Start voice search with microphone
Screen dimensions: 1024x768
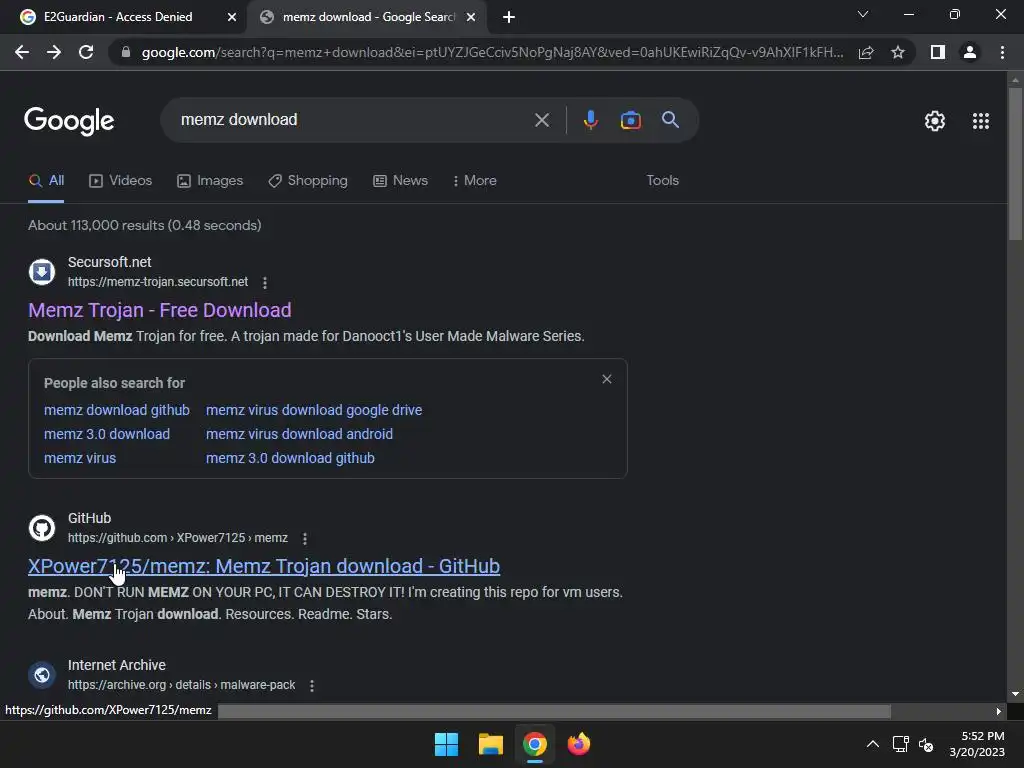[590, 120]
